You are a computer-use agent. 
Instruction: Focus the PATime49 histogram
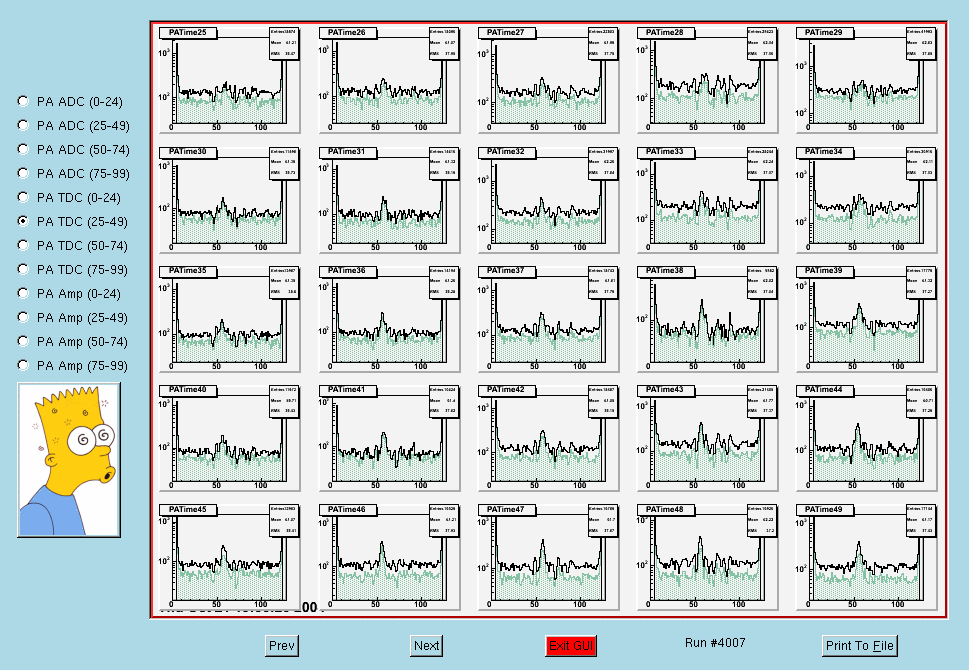coord(866,558)
